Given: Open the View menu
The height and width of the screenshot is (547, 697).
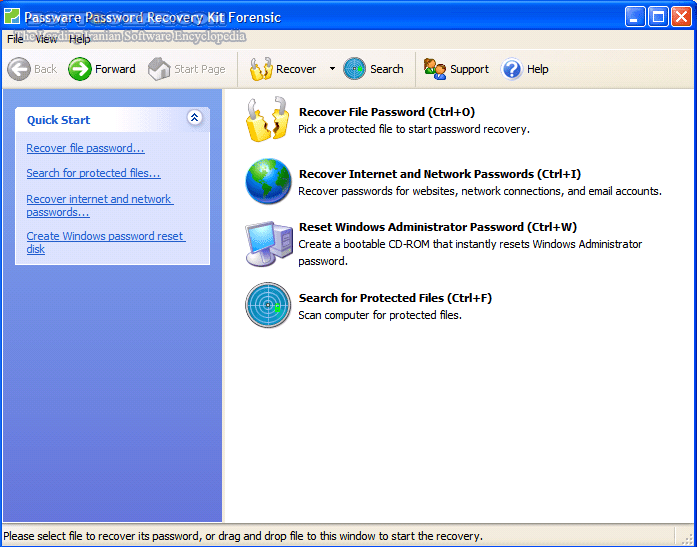Looking at the screenshot, I should pyautogui.click(x=46, y=40).
